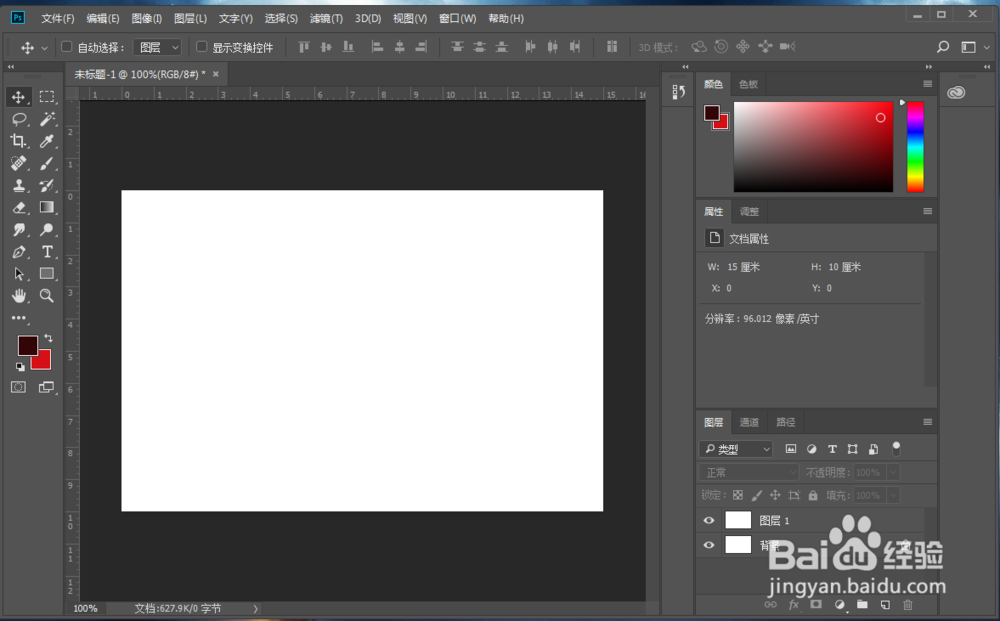Image resolution: width=1000 pixels, height=621 pixels.
Task: Create a new layer
Action: coord(885,604)
